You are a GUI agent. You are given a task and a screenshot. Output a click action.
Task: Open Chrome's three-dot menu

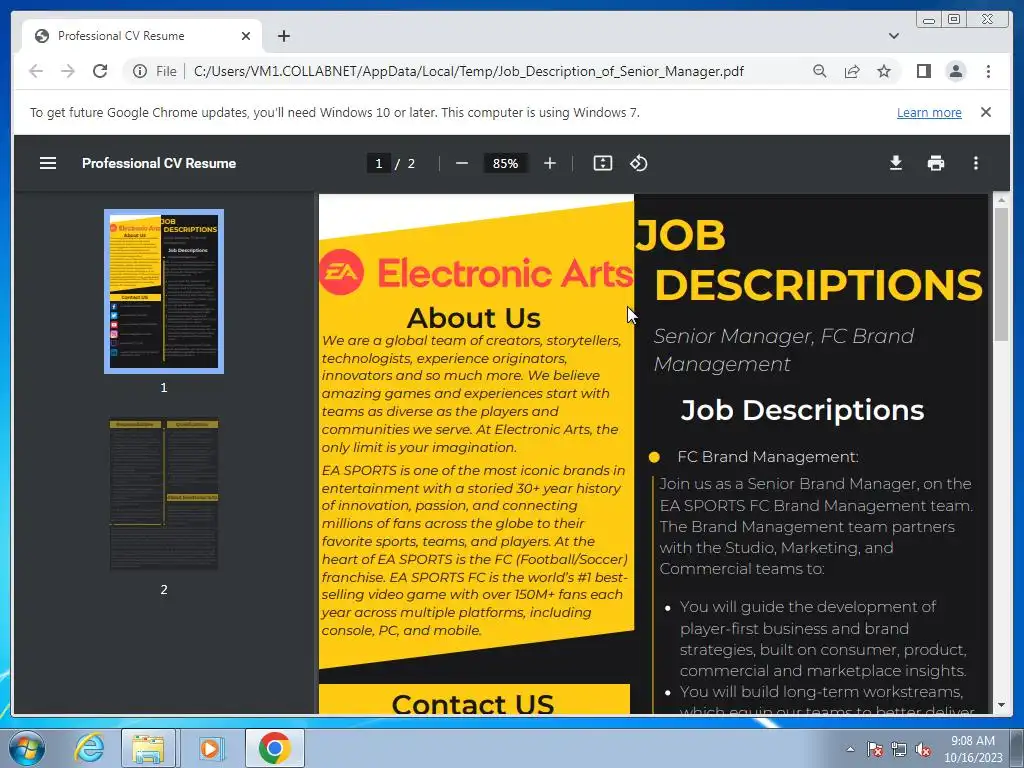988,71
